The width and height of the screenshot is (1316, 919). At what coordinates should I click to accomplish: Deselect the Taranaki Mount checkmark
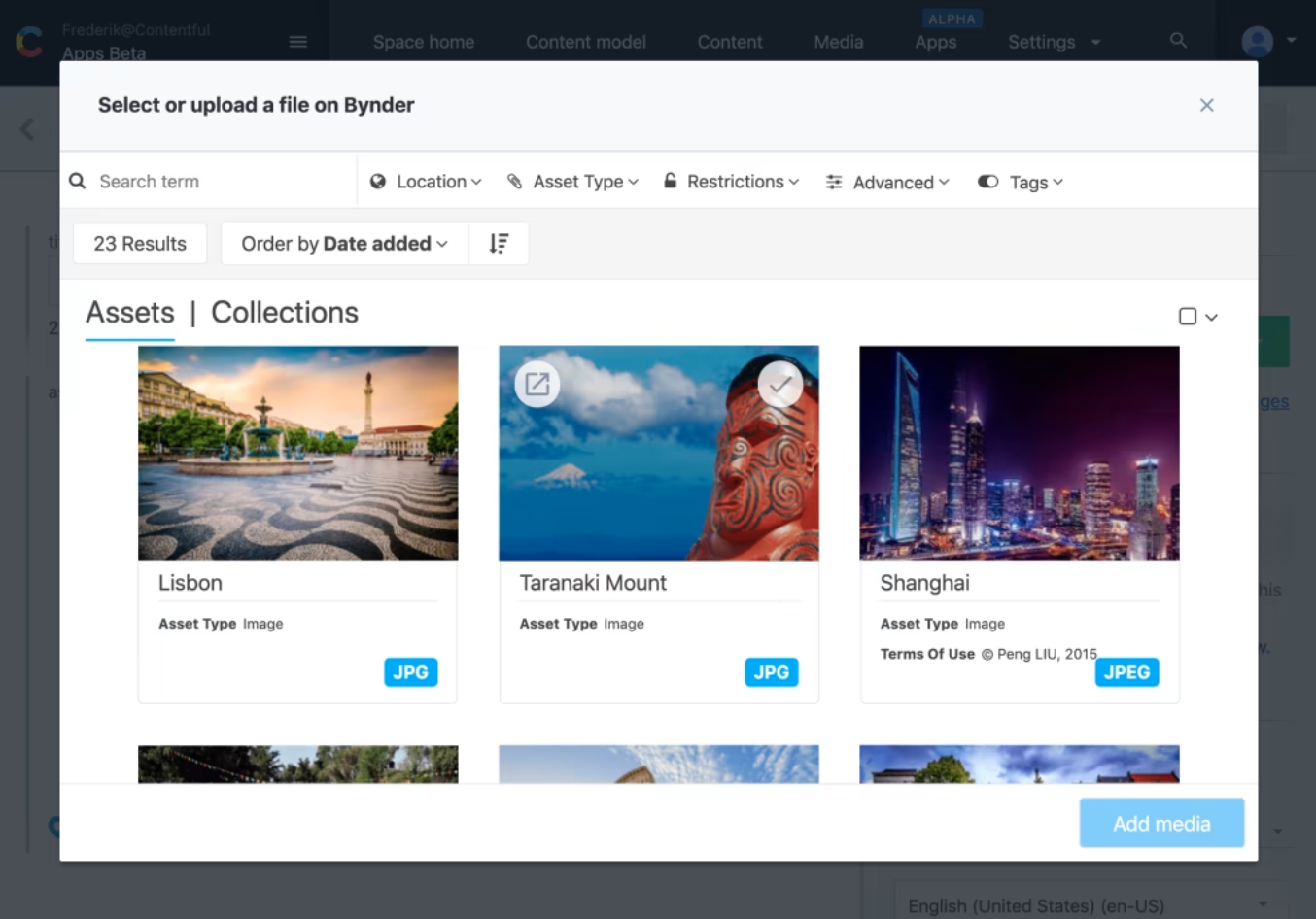click(x=780, y=385)
